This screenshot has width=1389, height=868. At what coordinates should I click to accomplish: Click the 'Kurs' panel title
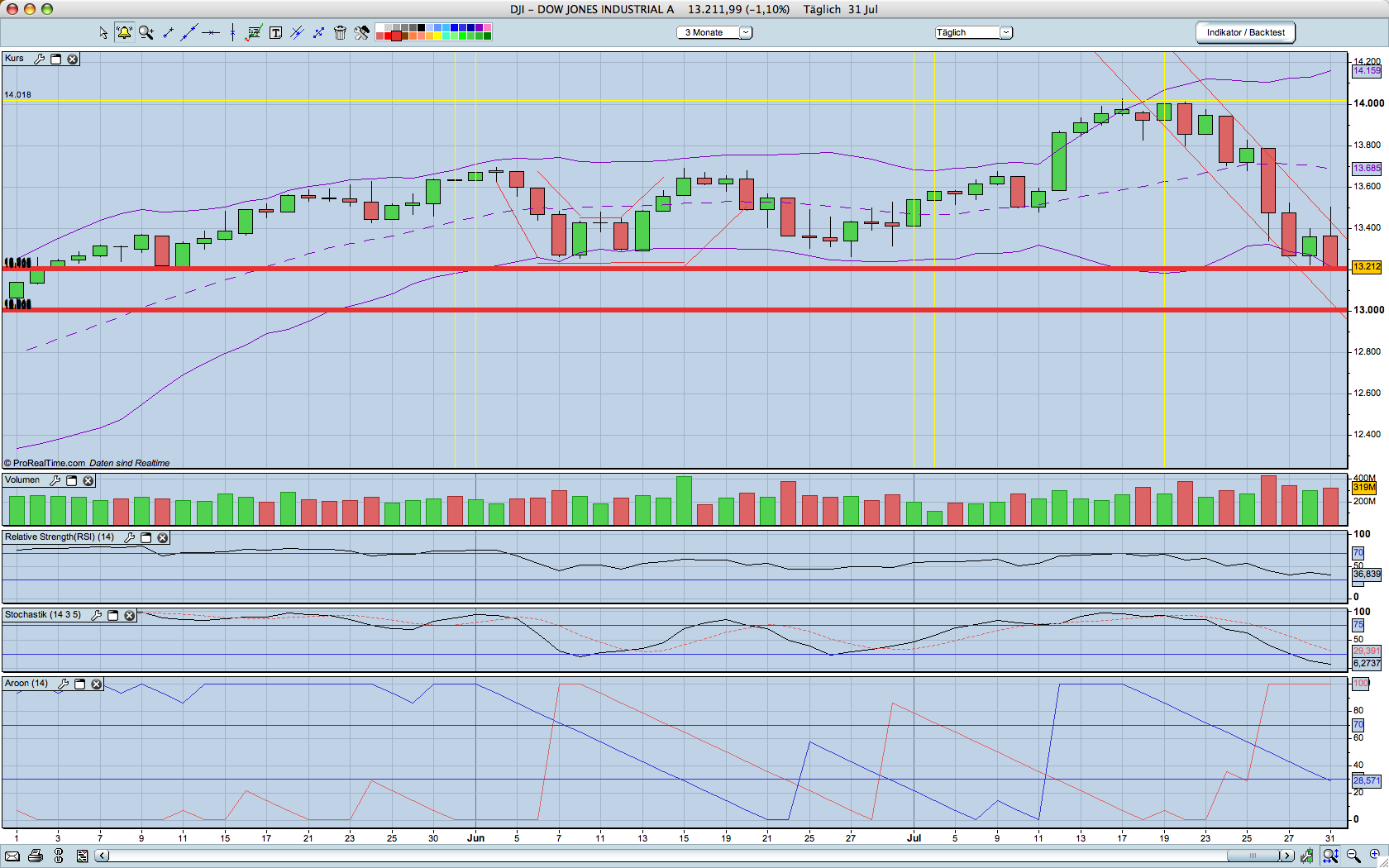(14, 59)
